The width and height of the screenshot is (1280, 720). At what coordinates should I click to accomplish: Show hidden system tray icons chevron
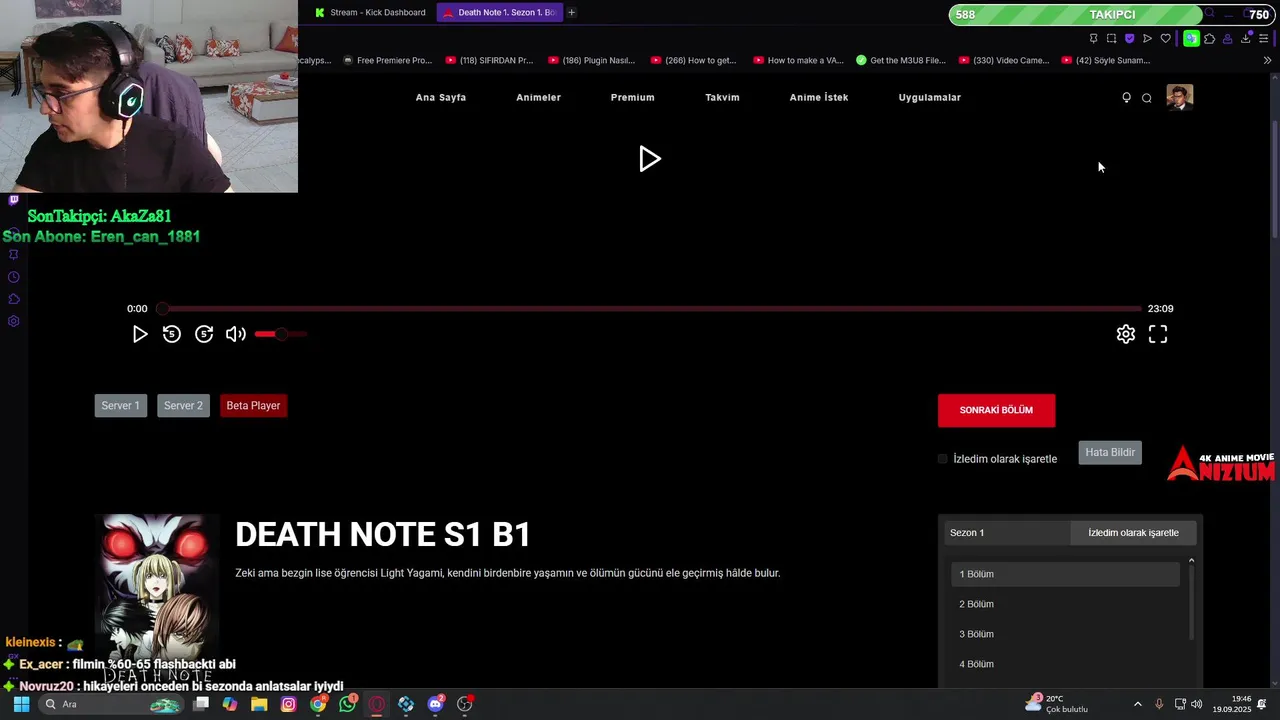tap(1137, 704)
